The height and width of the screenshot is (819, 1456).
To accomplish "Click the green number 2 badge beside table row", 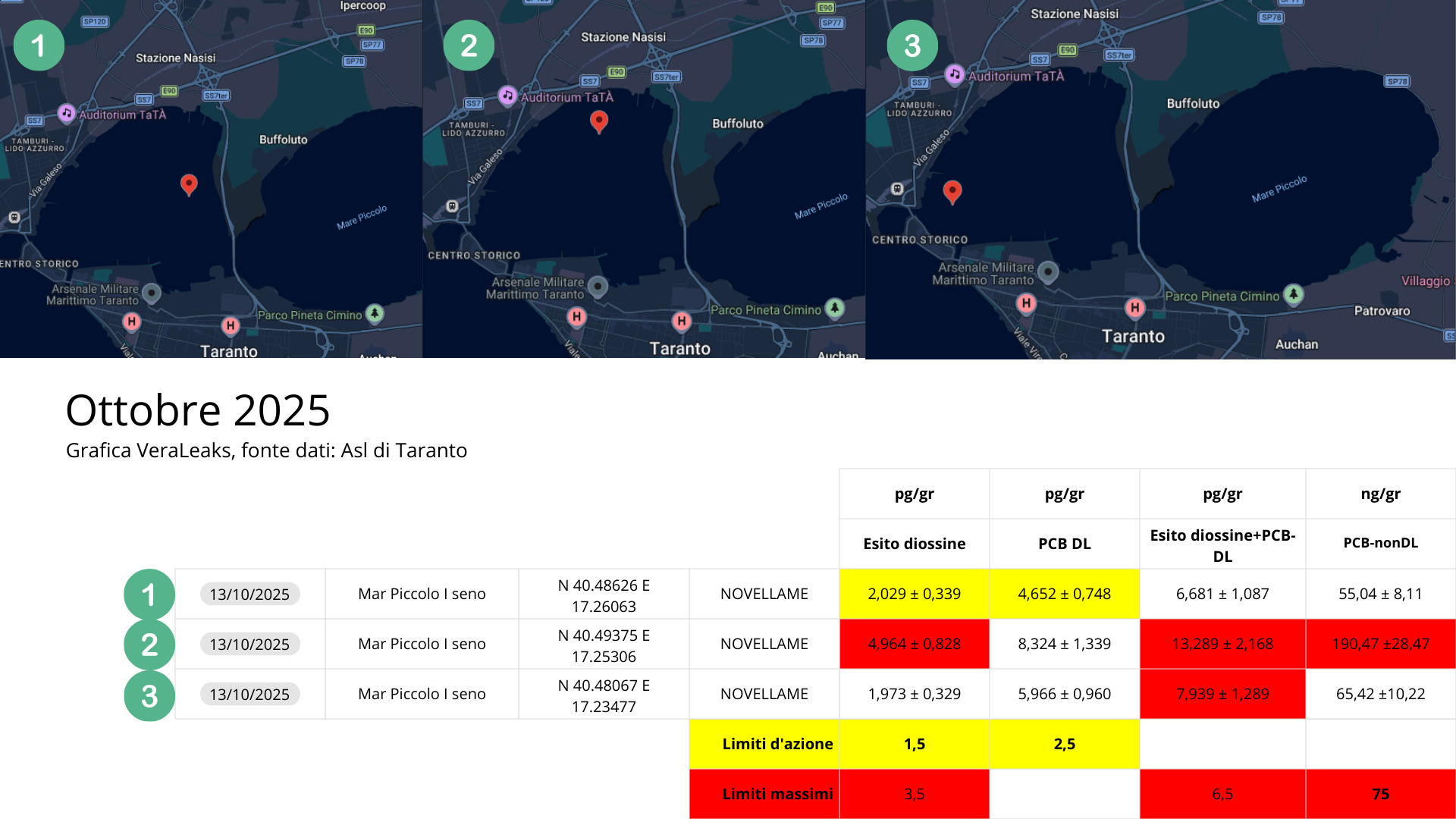I will [149, 645].
